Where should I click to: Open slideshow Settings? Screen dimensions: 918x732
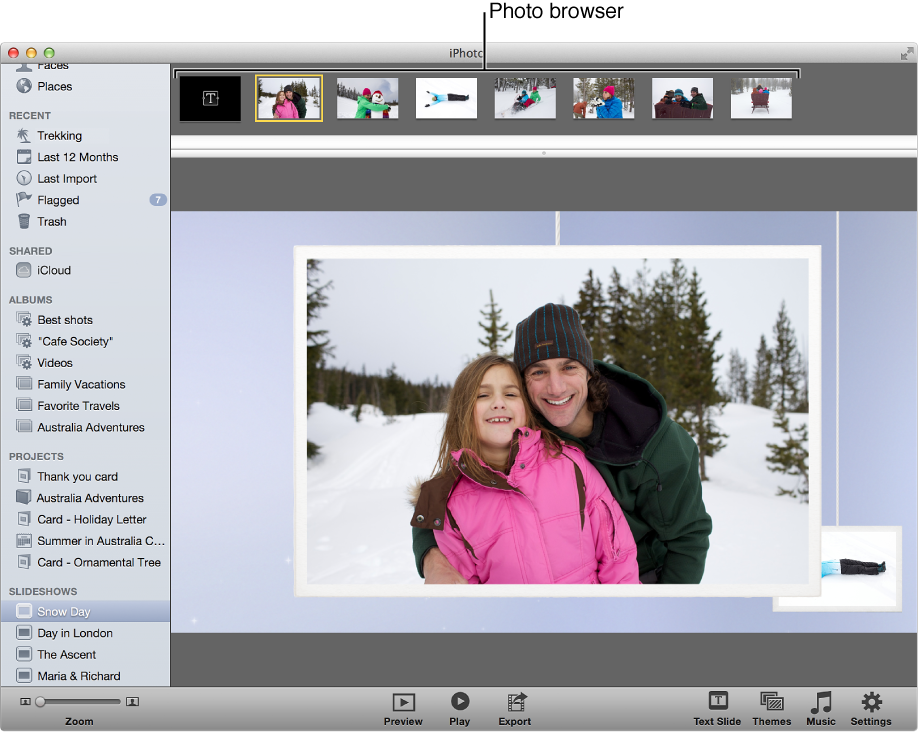click(x=871, y=707)
